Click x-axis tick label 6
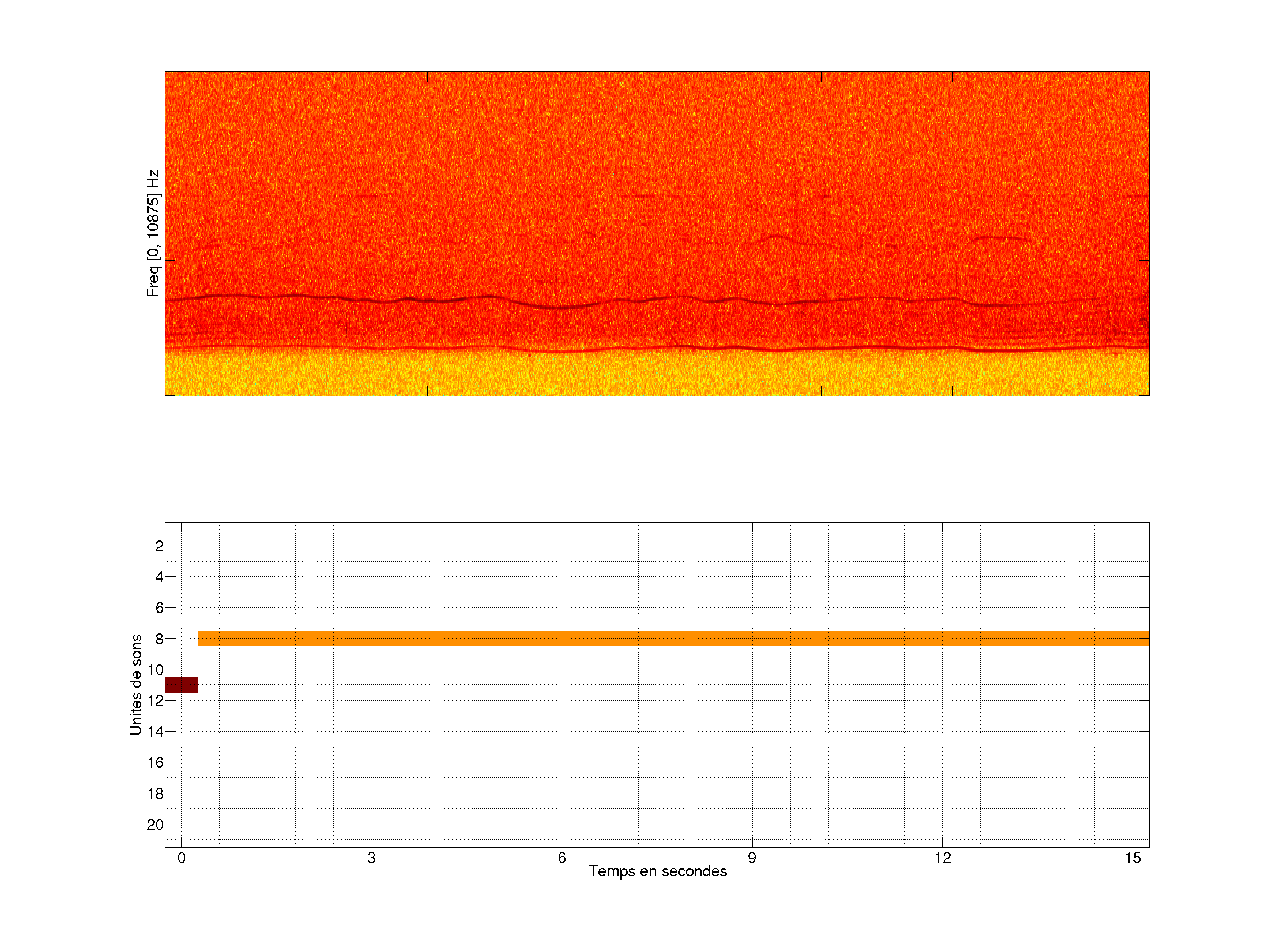The width and height of the screenshot is (1270, 952). [x=562, y=858]
